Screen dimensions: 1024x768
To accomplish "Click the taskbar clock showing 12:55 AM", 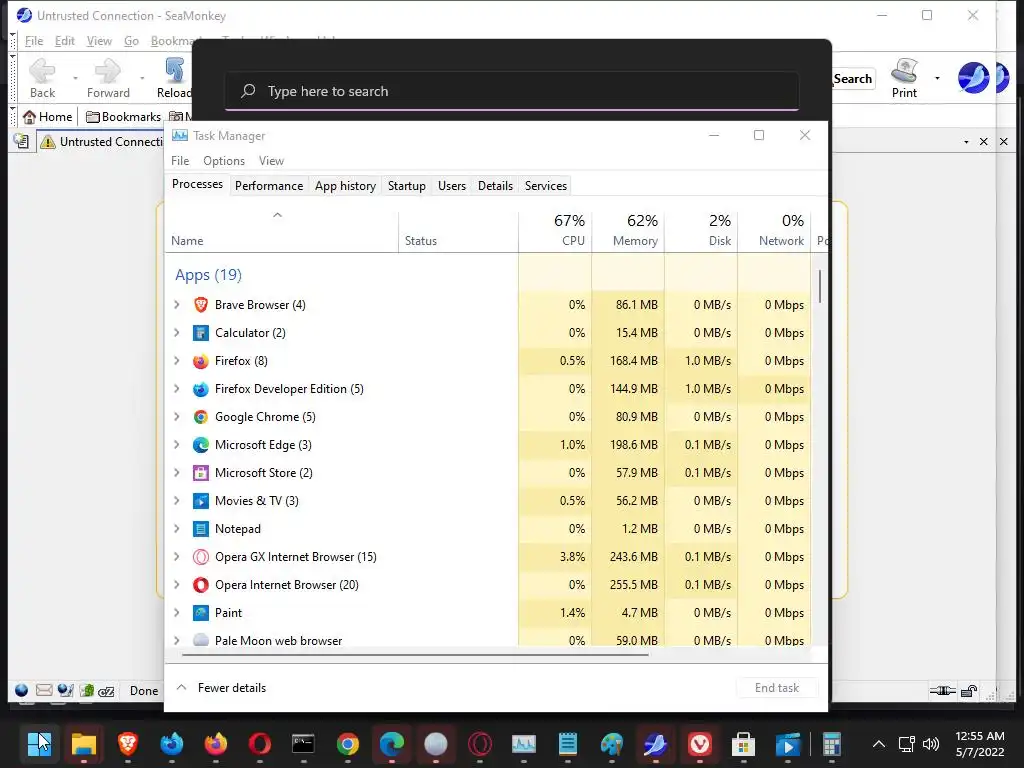I will pyautogui.click(x=980, y=744).
